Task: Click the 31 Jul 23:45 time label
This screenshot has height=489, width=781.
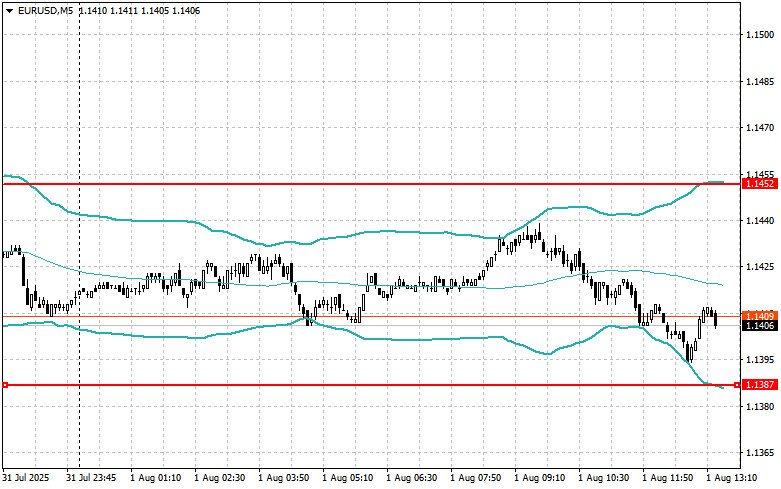Action: tap(89, 479)
